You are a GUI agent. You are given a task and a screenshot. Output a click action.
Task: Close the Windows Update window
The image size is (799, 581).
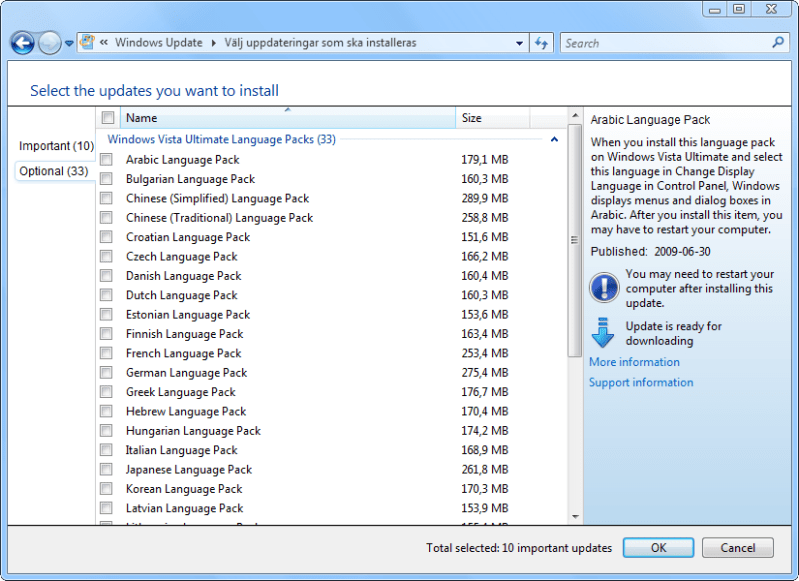[x=771, y=9]
